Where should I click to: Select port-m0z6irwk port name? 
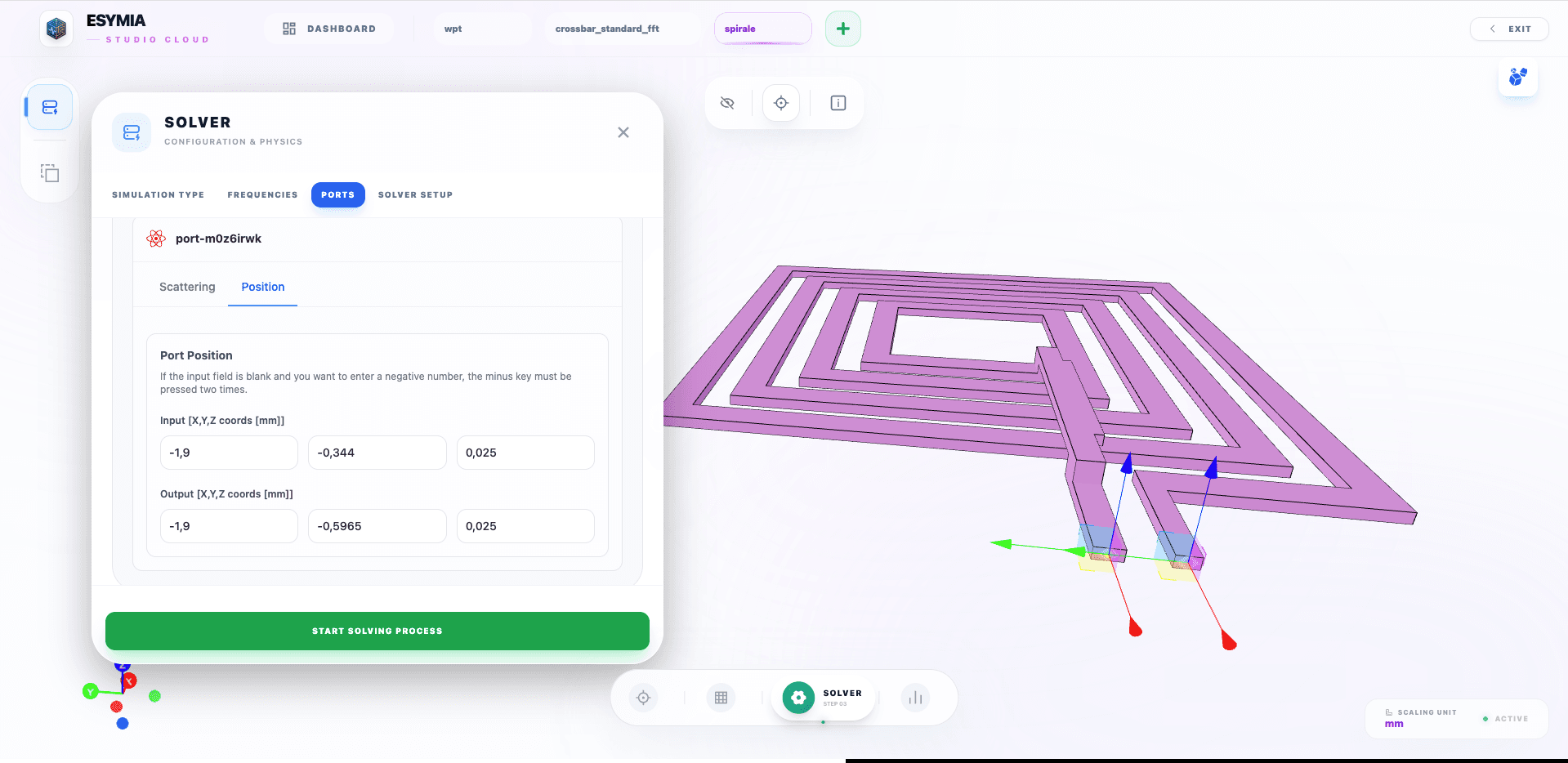[218, 239]
